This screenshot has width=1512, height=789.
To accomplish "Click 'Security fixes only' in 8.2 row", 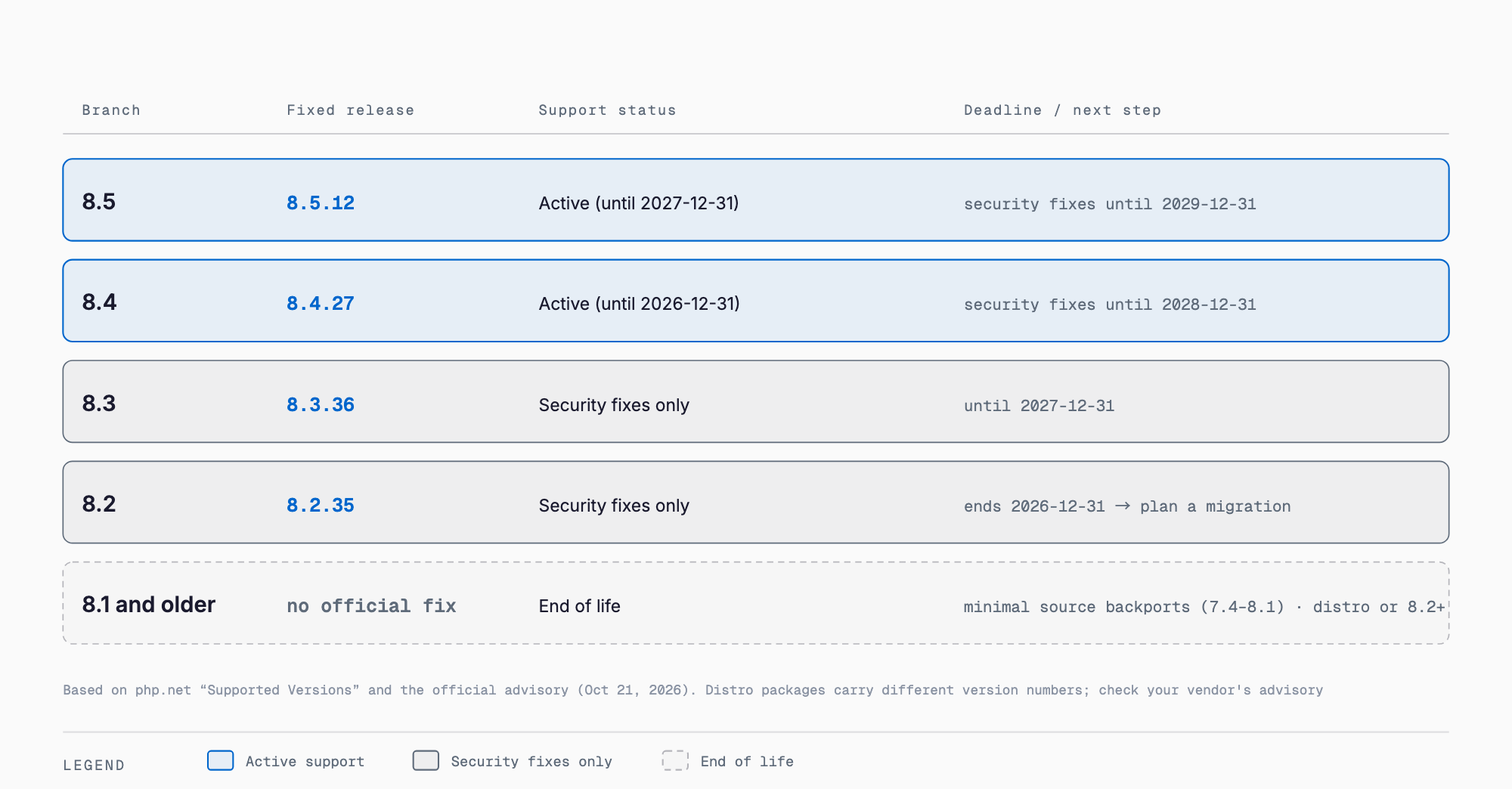I will click(614, 506).
